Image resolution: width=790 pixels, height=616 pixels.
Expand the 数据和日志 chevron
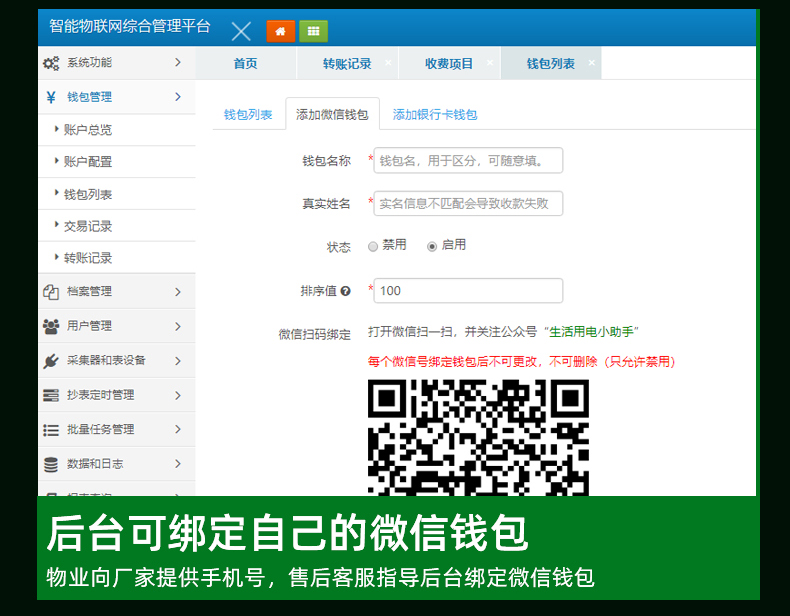point(178,463)
